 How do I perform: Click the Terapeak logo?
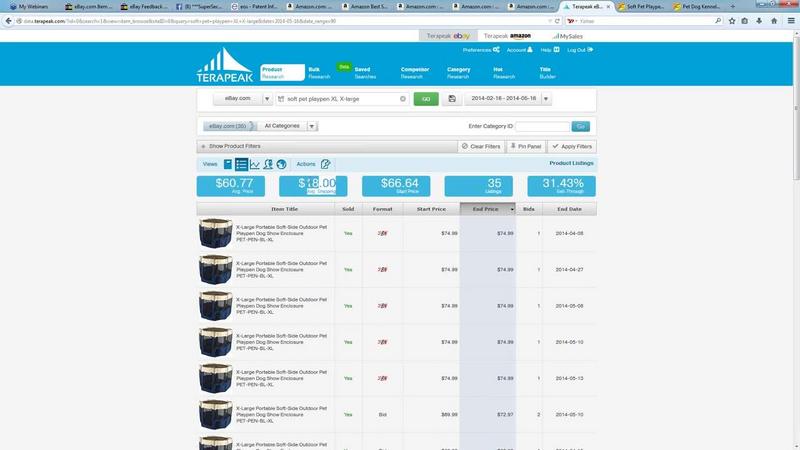click(x=224, y=65)
